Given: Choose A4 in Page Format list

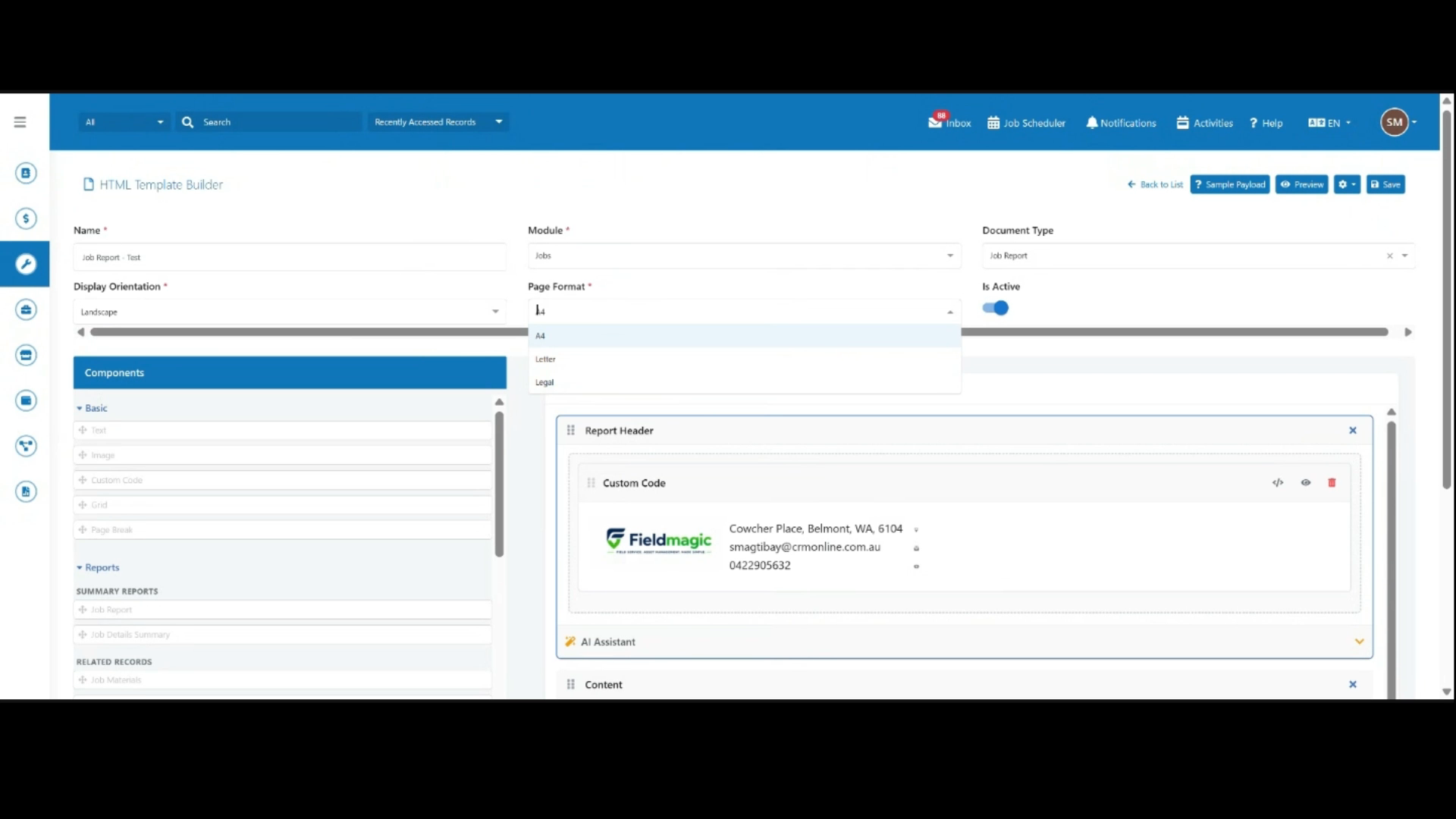Looking at the screenshot, I should (744, 335).
